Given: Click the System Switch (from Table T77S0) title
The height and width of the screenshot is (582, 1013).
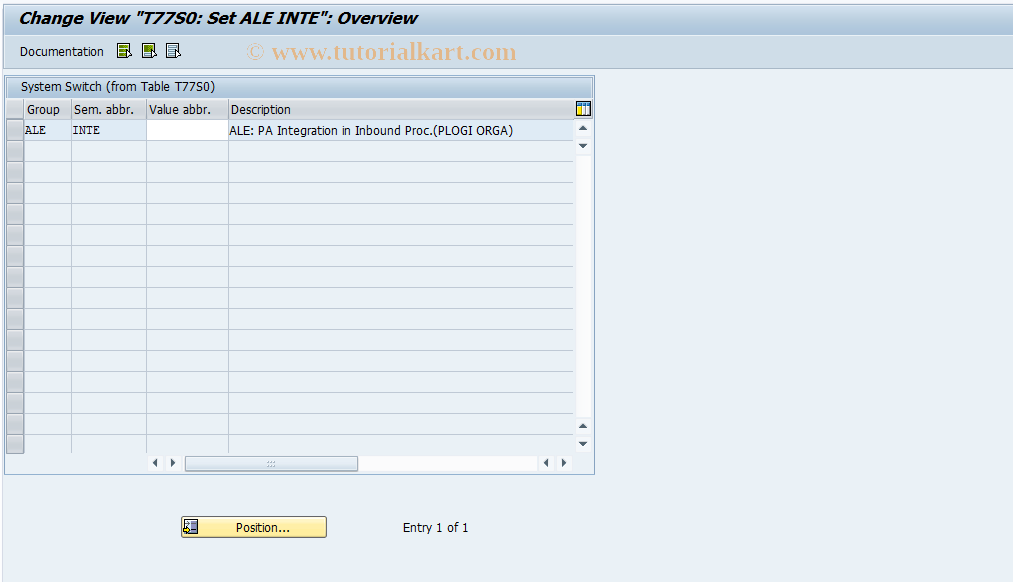Looking at the screenshot, I should (x=118, y=87).
